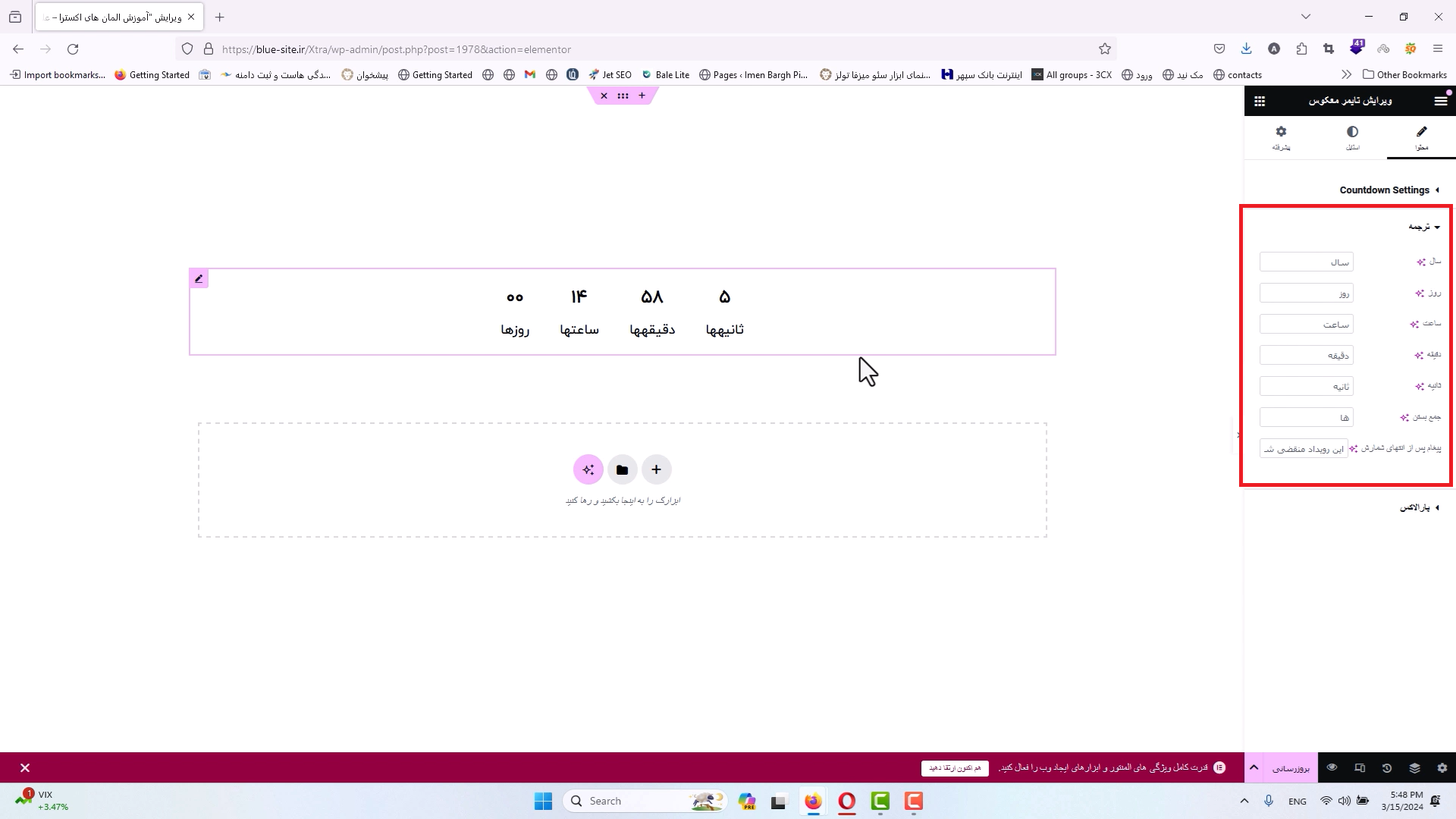
Task: Switch to the پیشرفته (Advanced) tab
Action: (1281, 138)
